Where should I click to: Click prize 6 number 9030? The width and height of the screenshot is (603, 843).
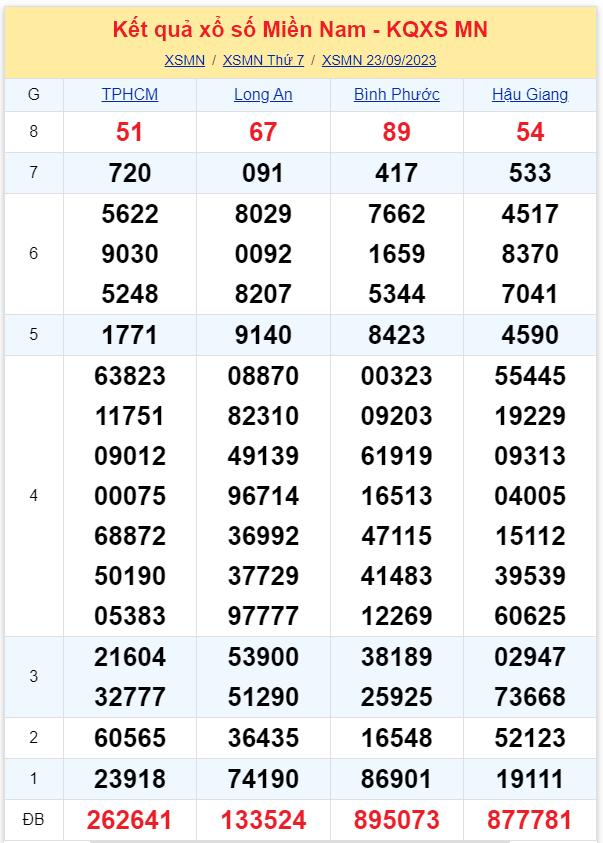coord(130,254)
